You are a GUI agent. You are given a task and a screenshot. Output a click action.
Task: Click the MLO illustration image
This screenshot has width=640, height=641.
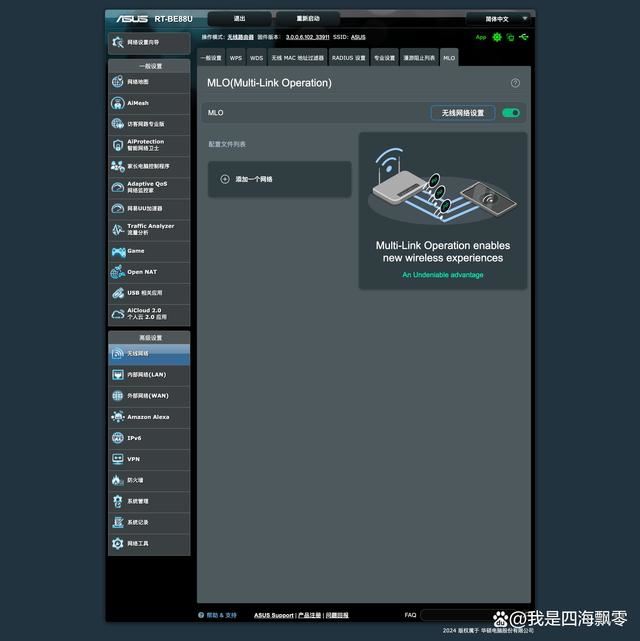pos(443,186)
